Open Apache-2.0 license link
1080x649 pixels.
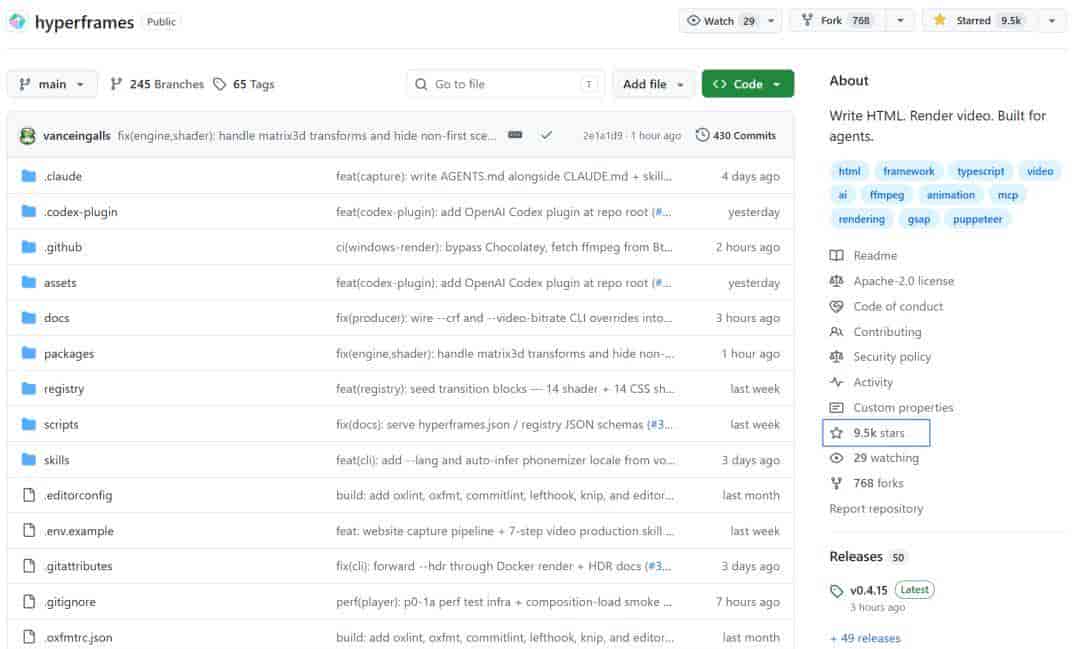904,281
